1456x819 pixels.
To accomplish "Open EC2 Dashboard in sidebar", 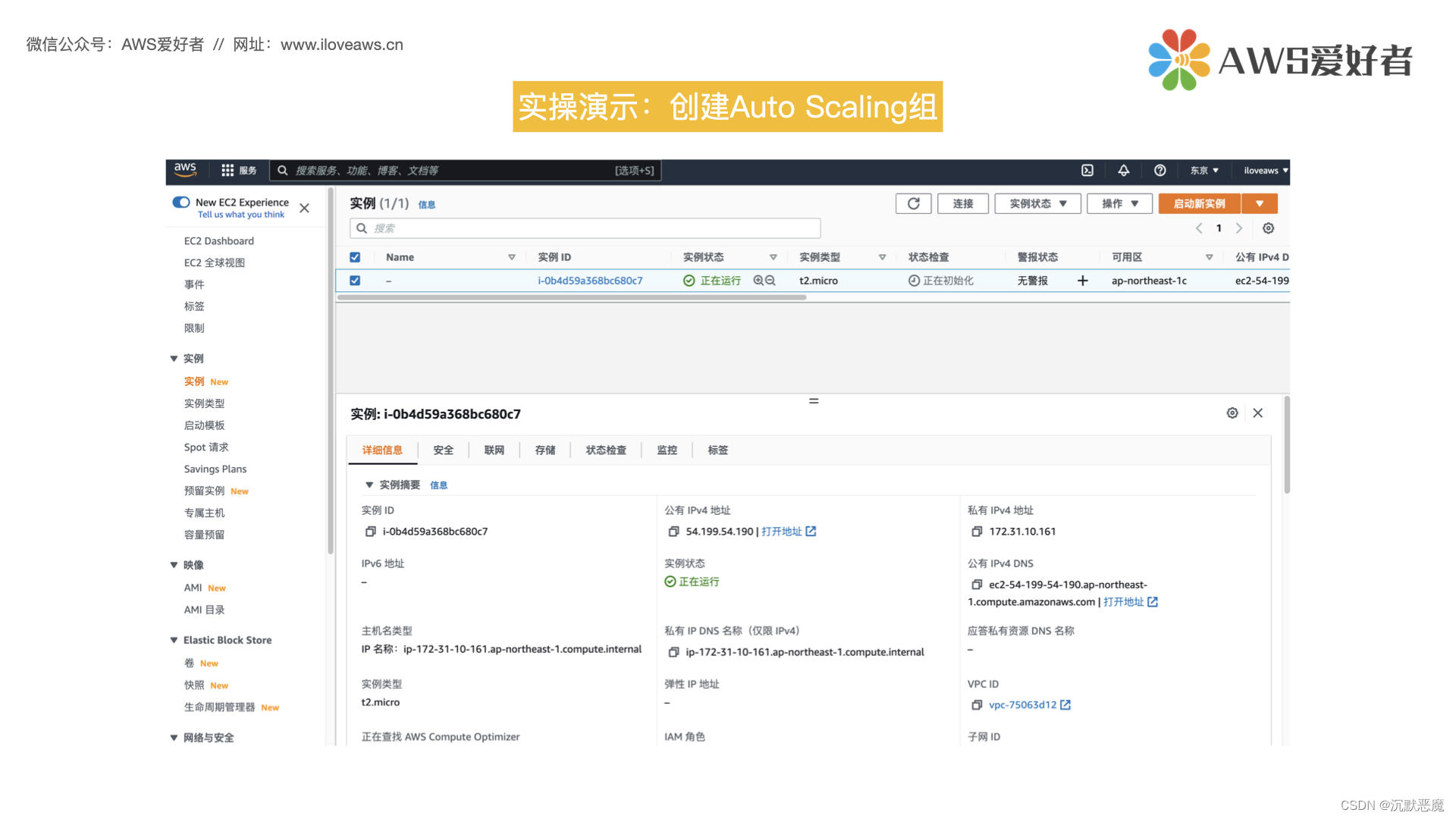I will point(219,241).
